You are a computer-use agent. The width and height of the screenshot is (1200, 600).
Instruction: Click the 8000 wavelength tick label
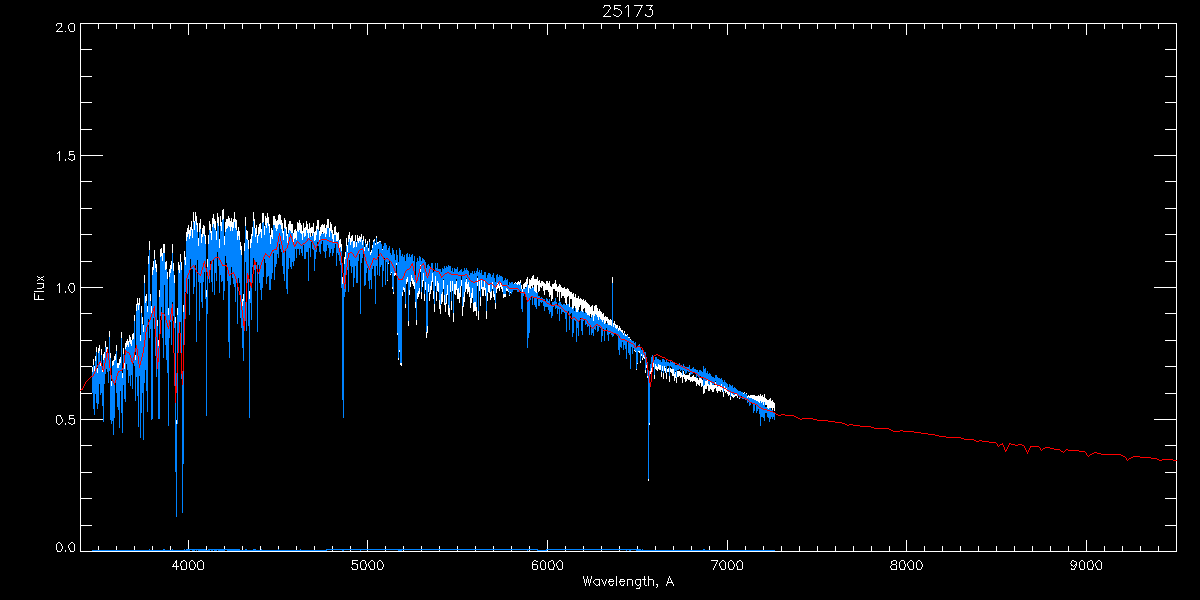click(907, 565)
